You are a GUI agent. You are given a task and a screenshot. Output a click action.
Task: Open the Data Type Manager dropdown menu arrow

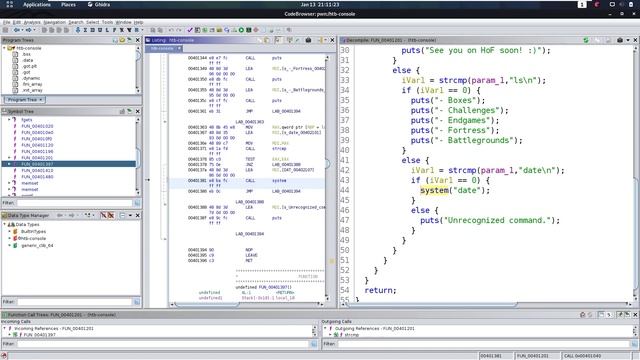[x=130, y=215]
